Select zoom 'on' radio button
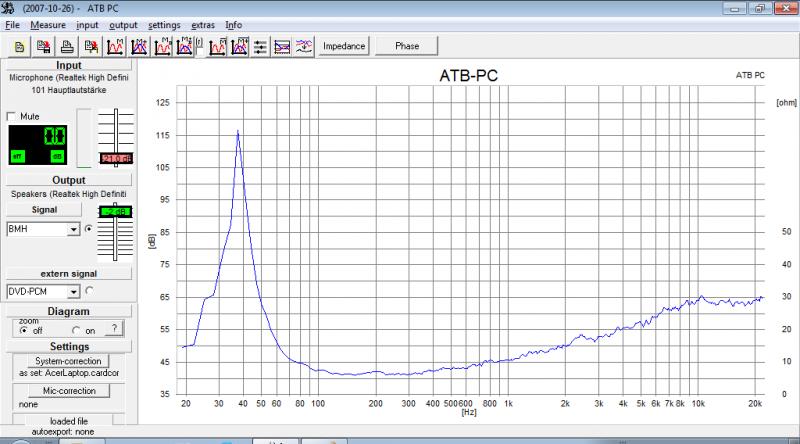Screen dimensions: 800x444 pos(76,330)
